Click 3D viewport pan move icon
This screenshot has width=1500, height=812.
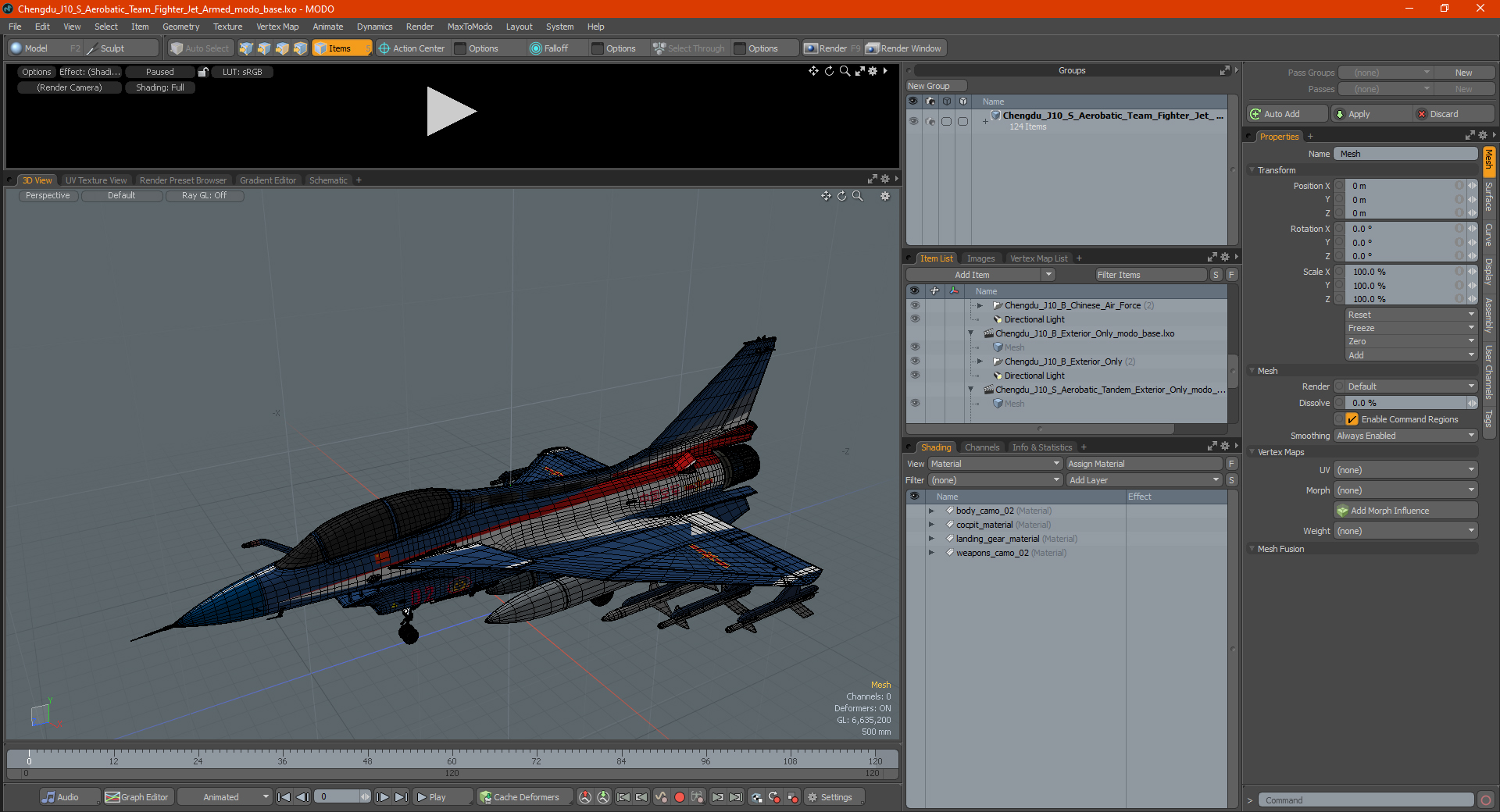pyautogui.click(x=826, y=196)
